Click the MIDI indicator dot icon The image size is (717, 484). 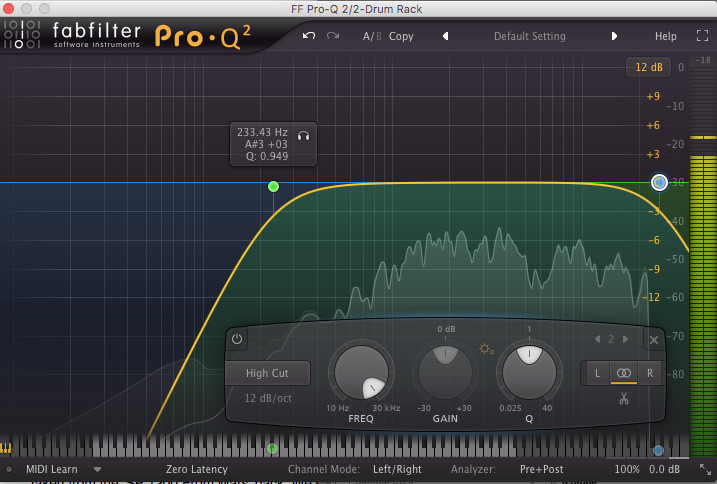(x=8, y=469)
